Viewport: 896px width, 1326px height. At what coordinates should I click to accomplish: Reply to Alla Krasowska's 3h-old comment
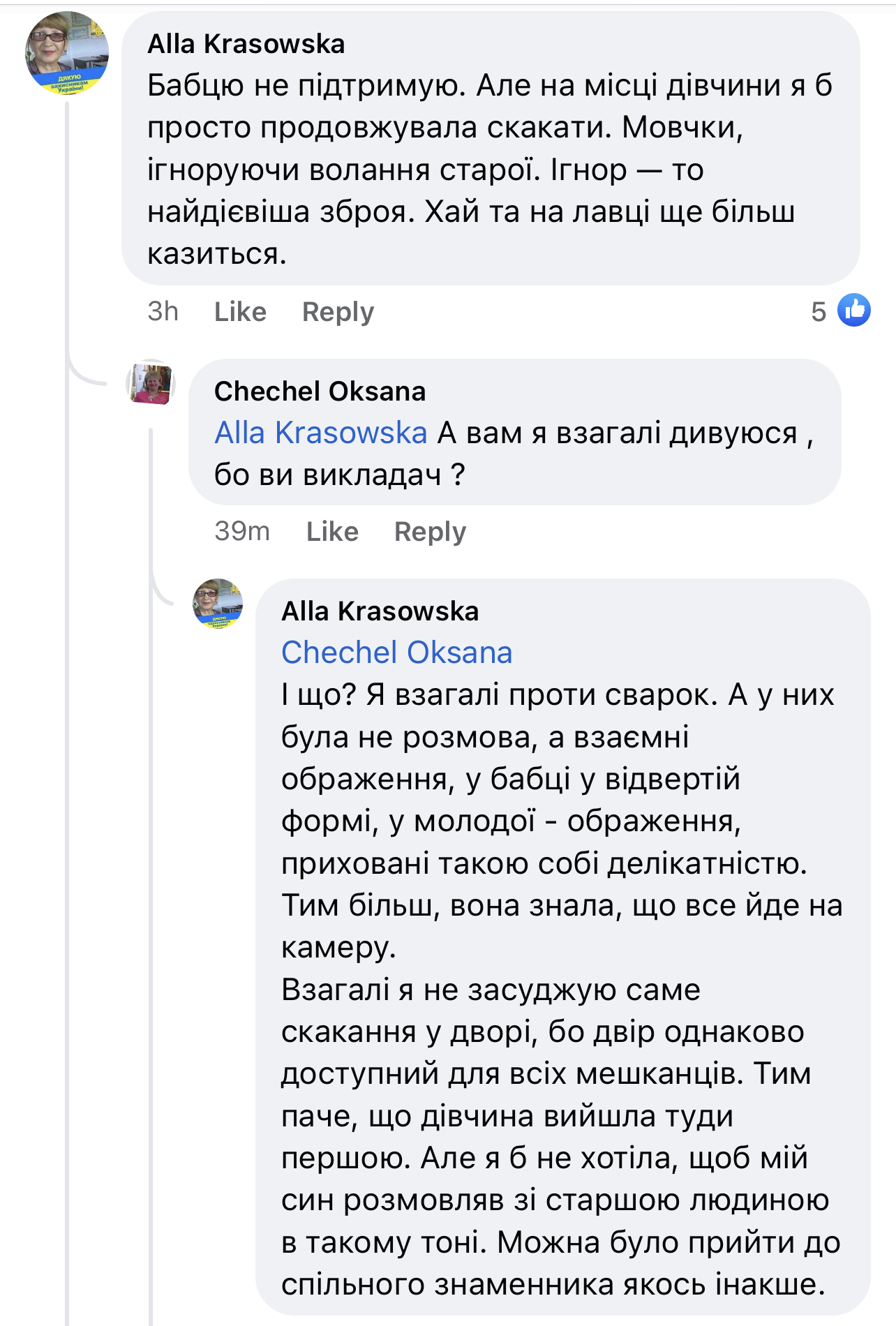(x=338, y=312)
